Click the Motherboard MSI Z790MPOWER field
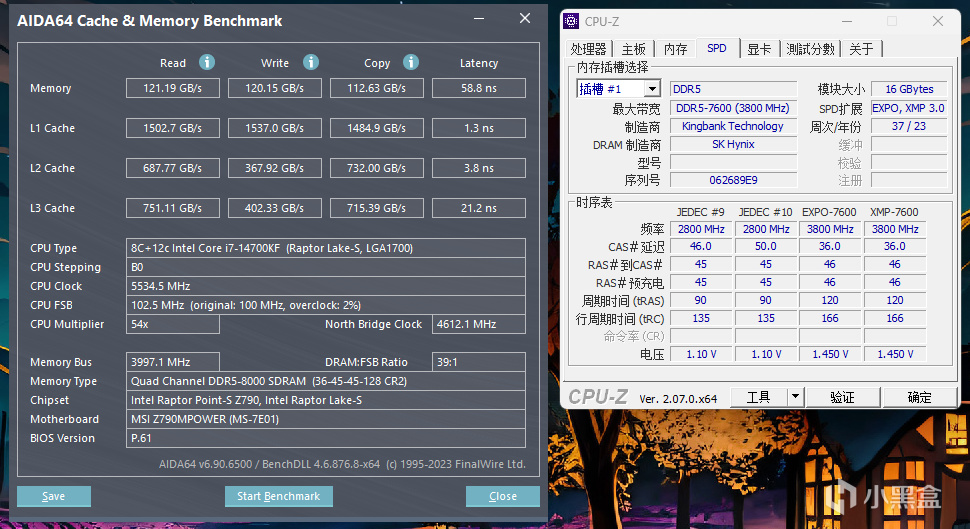 click(326, 419)
